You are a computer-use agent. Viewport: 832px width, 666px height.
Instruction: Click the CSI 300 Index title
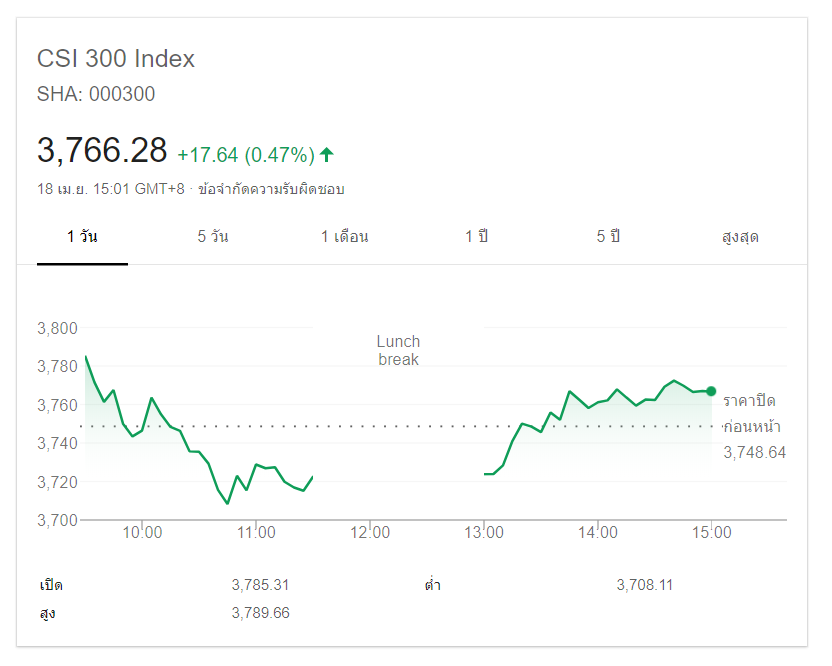click(x=116, y=59)
